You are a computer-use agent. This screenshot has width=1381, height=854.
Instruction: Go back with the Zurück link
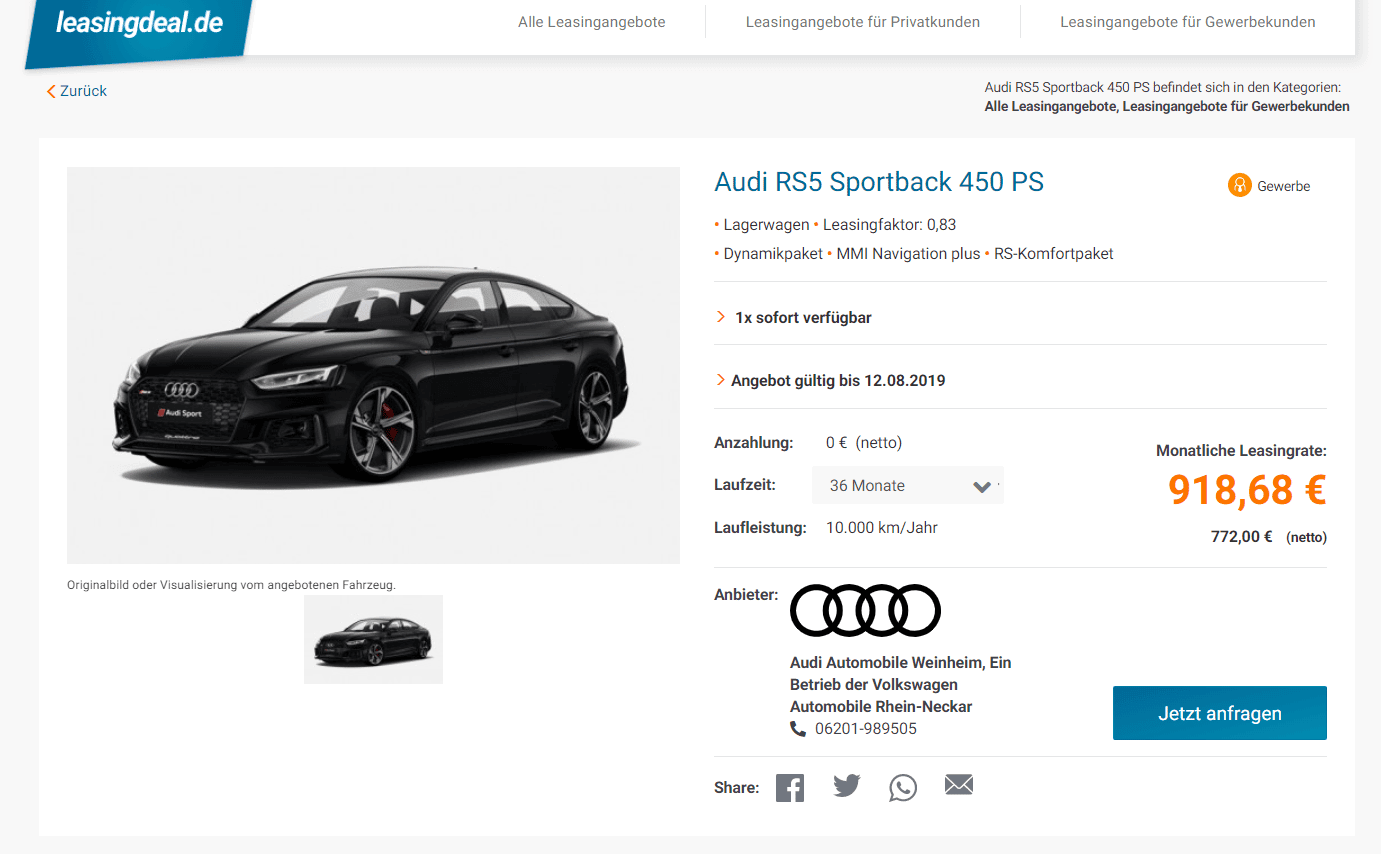[x=77, y=91]
